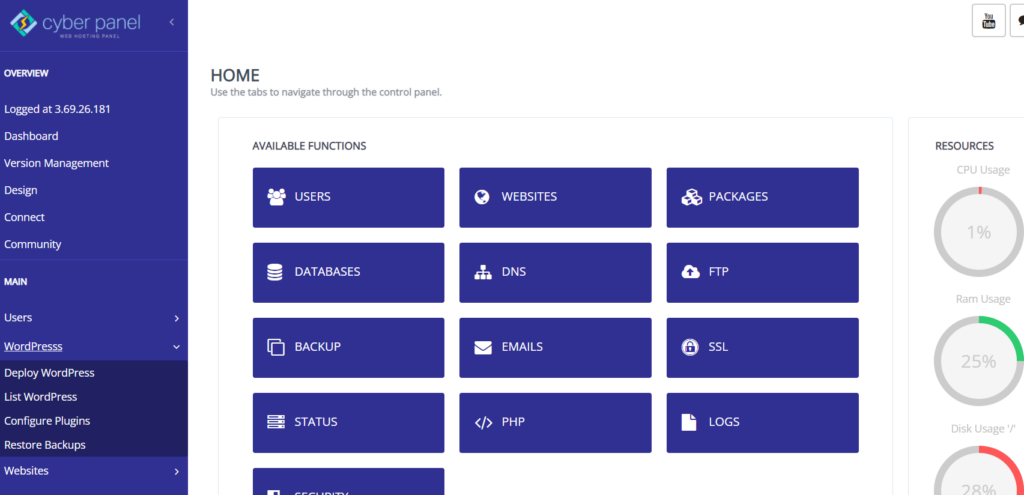Expand the Websites sidebar submenu arrow

pyautogui.click(x=176, y=471)
